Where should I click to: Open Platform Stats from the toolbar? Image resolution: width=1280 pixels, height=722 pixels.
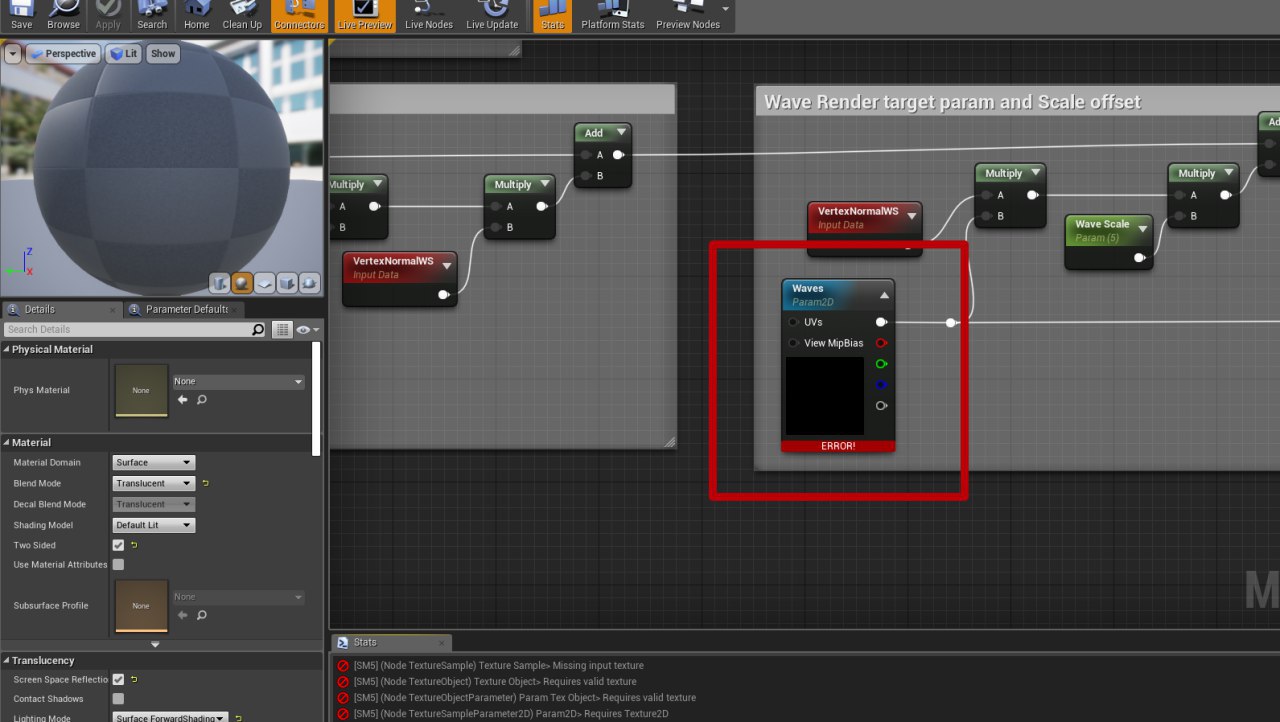point(613,16)
